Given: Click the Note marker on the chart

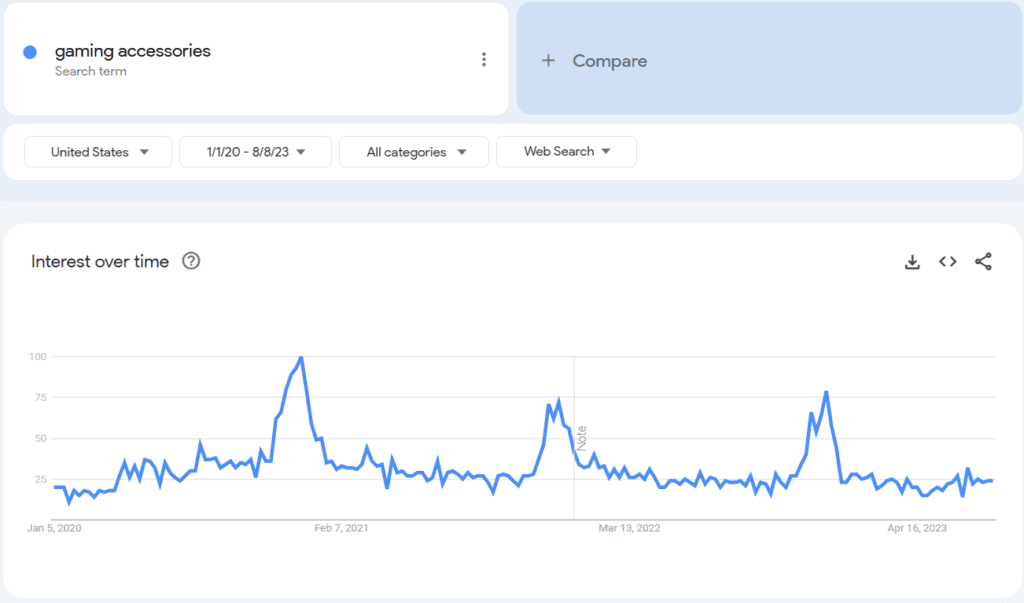Looking at the screenshot, I should point(581,438).
